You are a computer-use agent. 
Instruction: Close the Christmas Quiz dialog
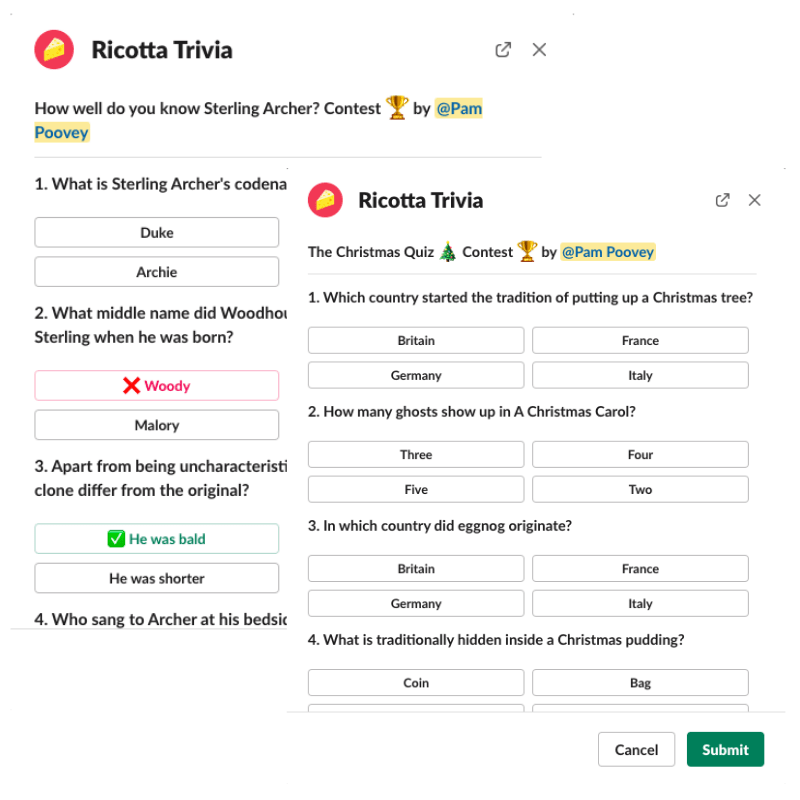(755, 200)
